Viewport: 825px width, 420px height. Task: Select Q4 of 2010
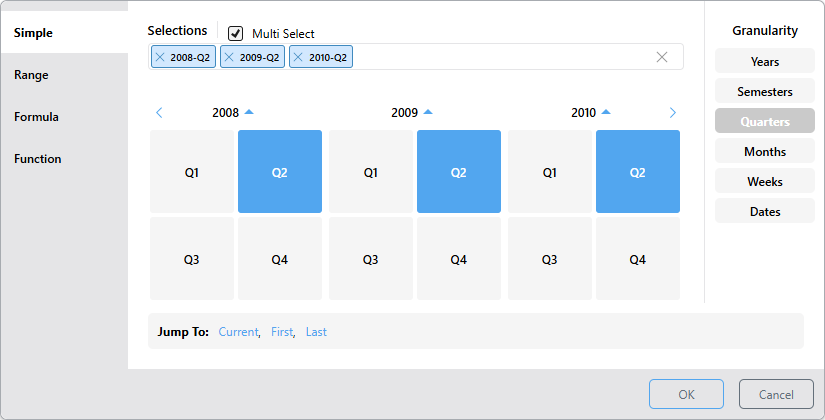(637, 259)
